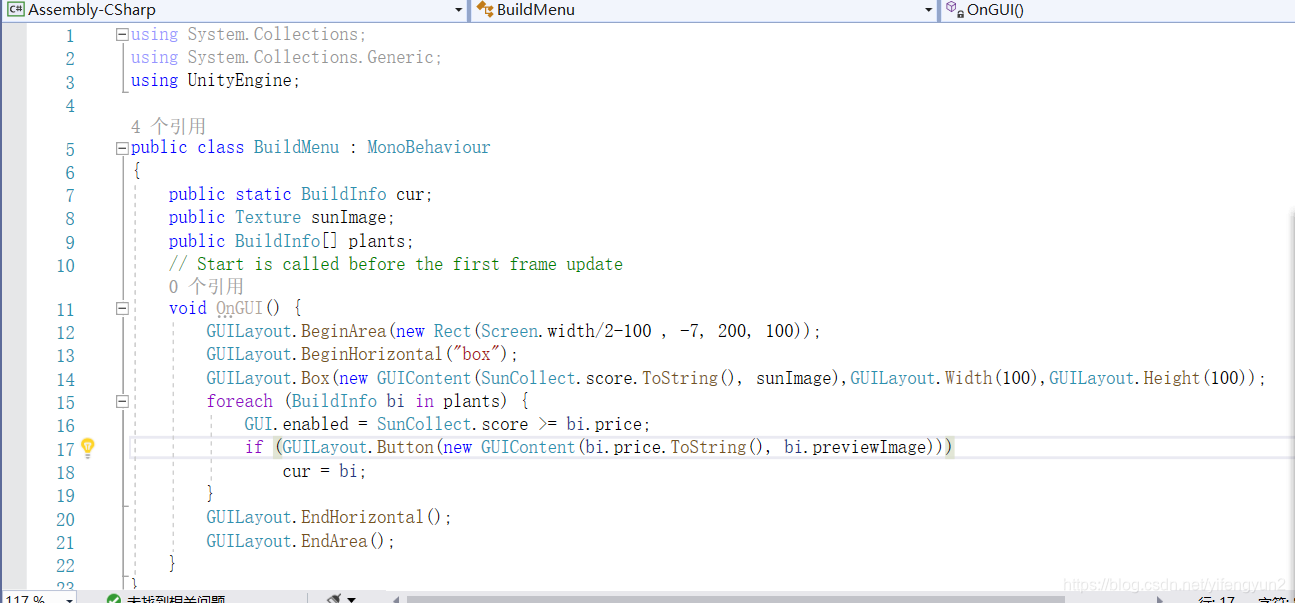Click the "static" keyword on line 7
The height and width of the screenshot is (603, 1295).
coord(263,194)
